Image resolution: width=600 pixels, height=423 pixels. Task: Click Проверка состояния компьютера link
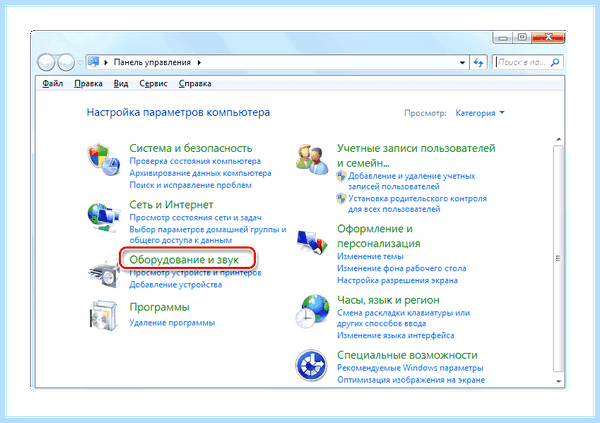click(195, 161)
